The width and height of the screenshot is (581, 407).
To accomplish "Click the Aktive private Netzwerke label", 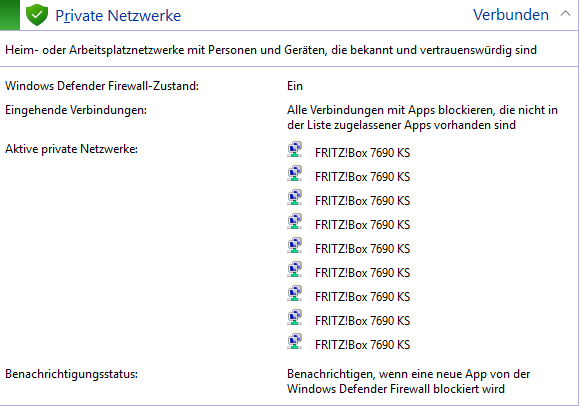I will (x=71, y=149).
